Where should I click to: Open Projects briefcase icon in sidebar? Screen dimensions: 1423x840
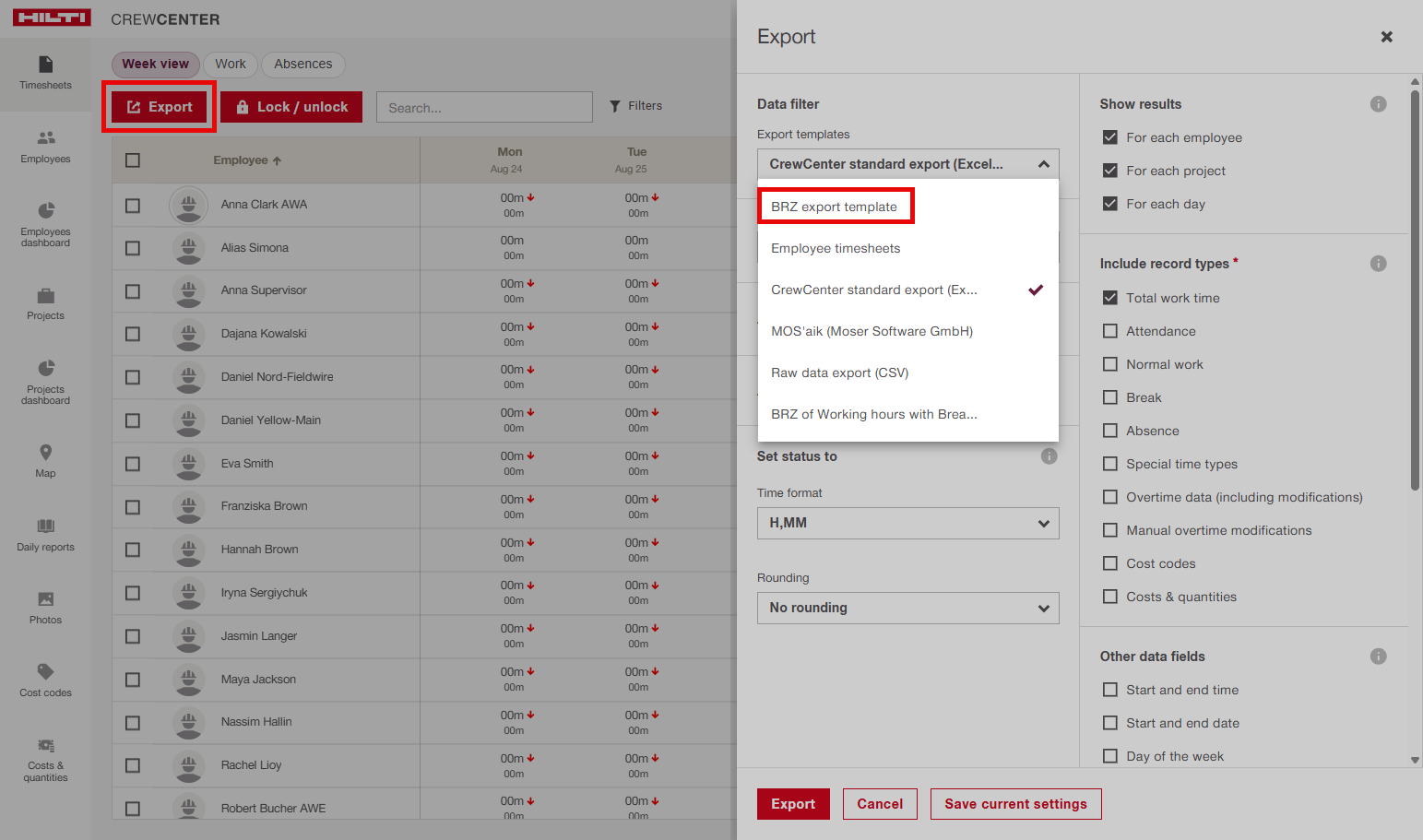pos(45,296)
